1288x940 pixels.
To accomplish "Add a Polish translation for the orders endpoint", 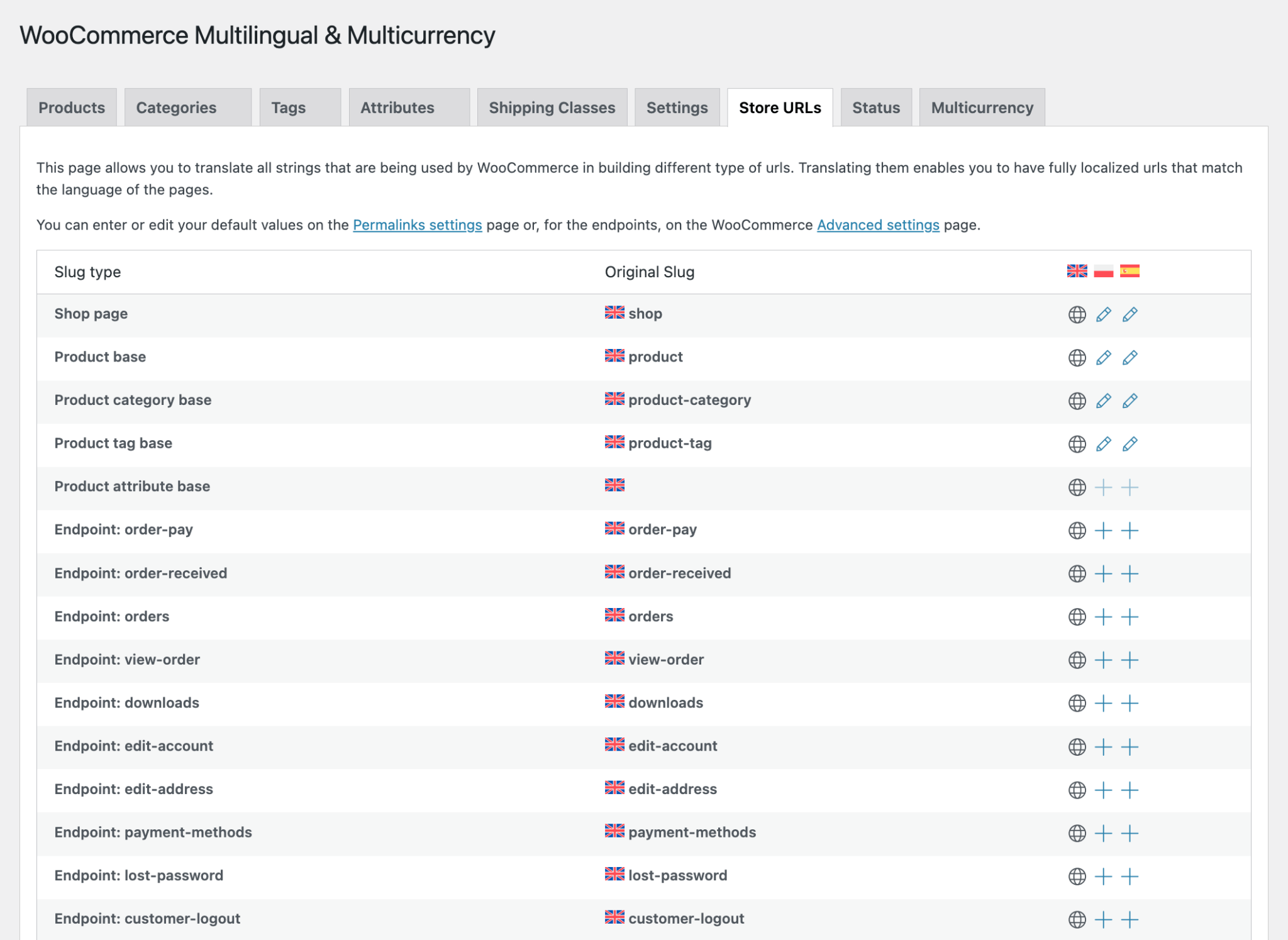I will 1102,617.
